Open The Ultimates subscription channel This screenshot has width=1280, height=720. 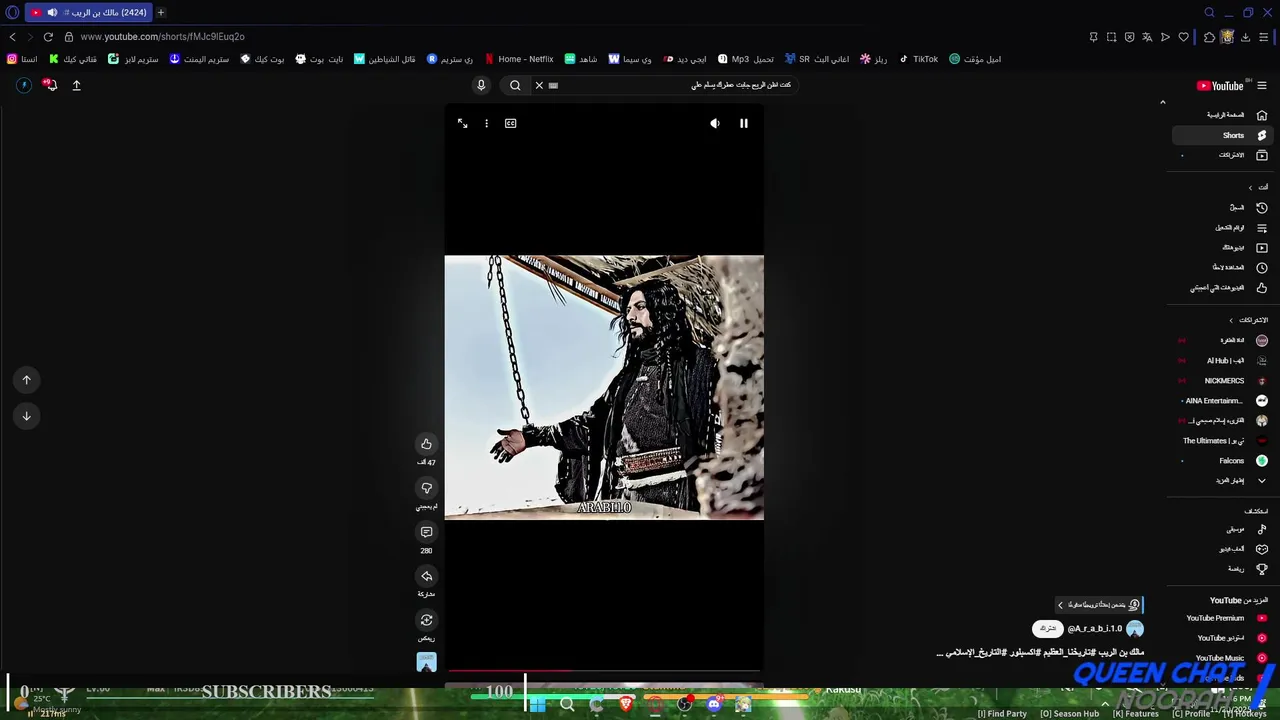pyautogui.click(x=1225, y=440)
